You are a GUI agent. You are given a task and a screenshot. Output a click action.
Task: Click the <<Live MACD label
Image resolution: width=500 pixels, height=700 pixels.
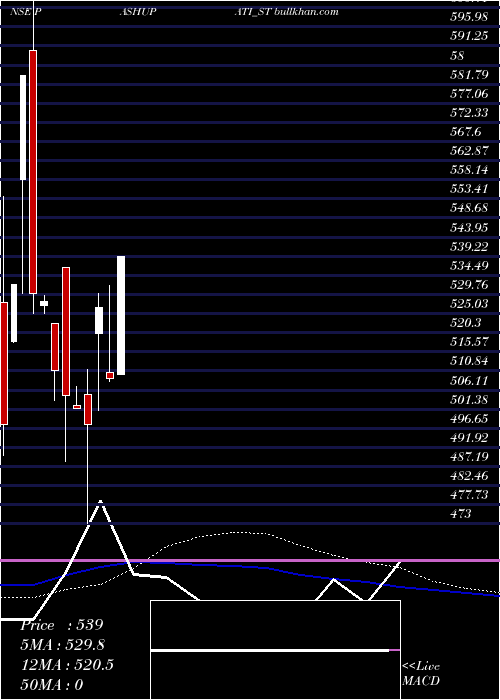421,673
